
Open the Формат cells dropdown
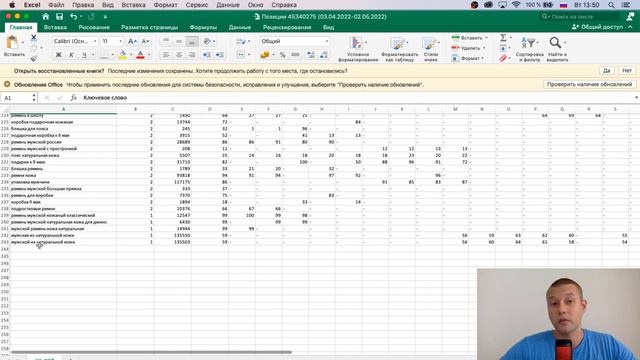(x=468, y=58)
